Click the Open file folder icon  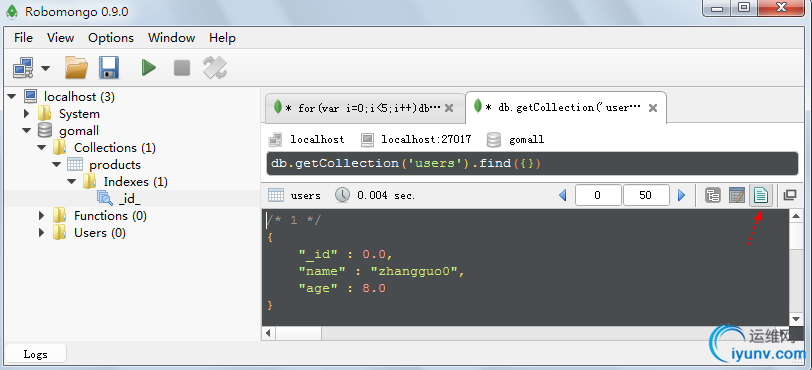[x=76, y=68]
